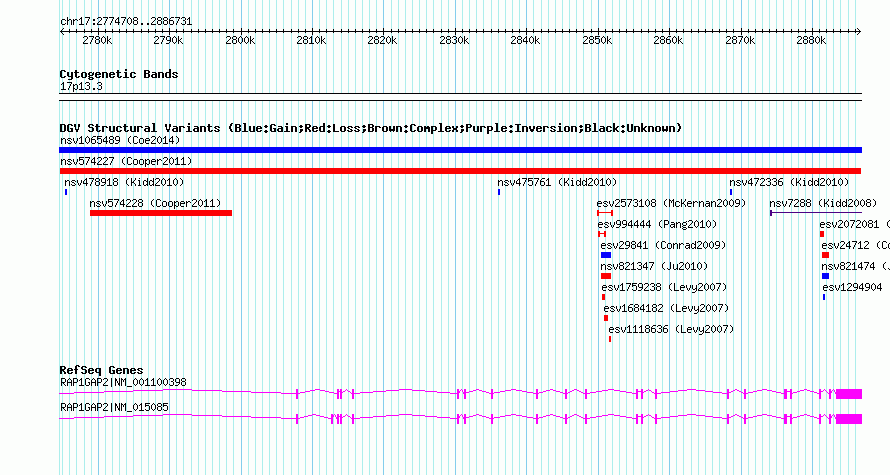Click nsv7288 (Kidd2008) label
The height and width of the screenshot is (475, 890).
823,203
